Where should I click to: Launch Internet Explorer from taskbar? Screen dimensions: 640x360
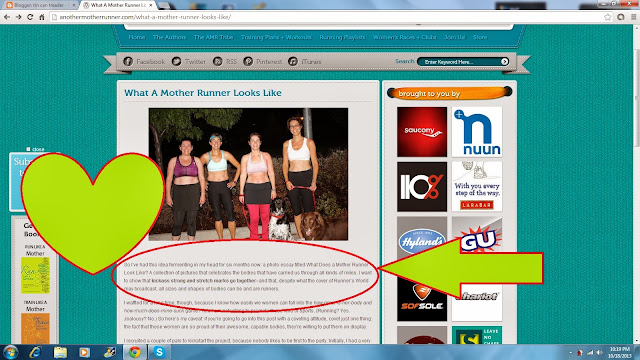click(x=36, y=352)
